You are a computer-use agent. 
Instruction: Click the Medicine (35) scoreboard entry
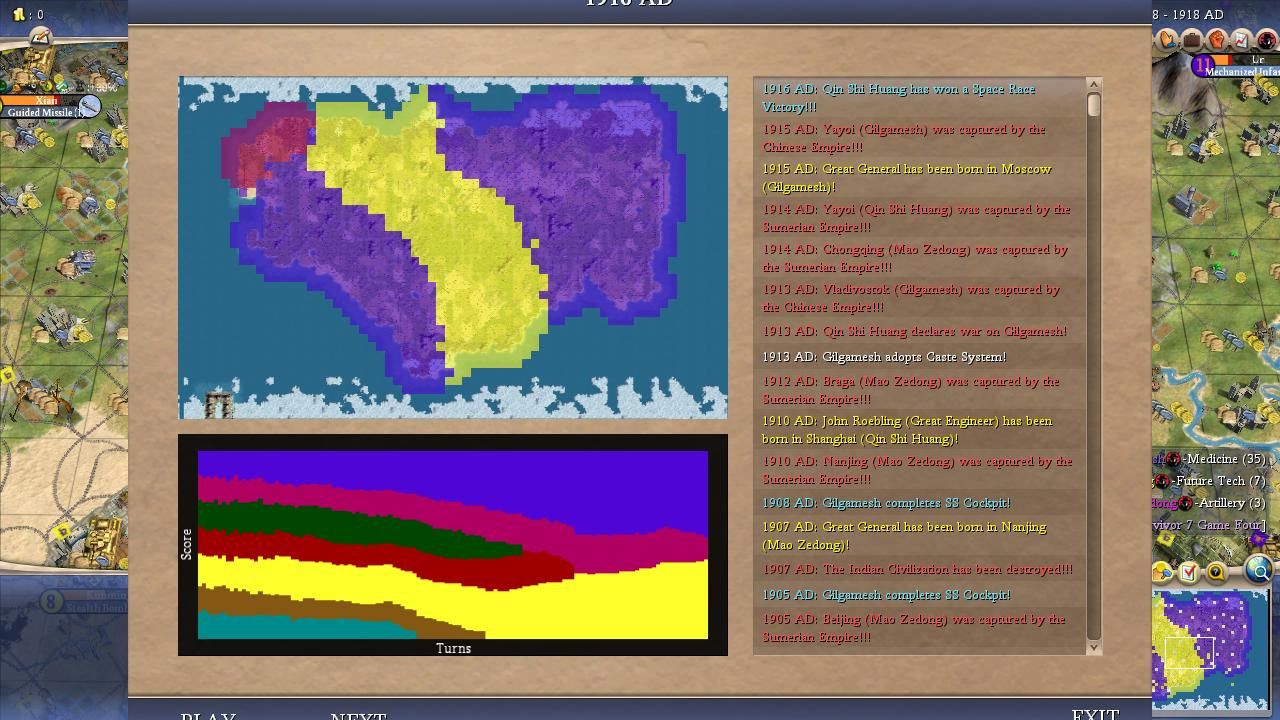click(1224, 459)
